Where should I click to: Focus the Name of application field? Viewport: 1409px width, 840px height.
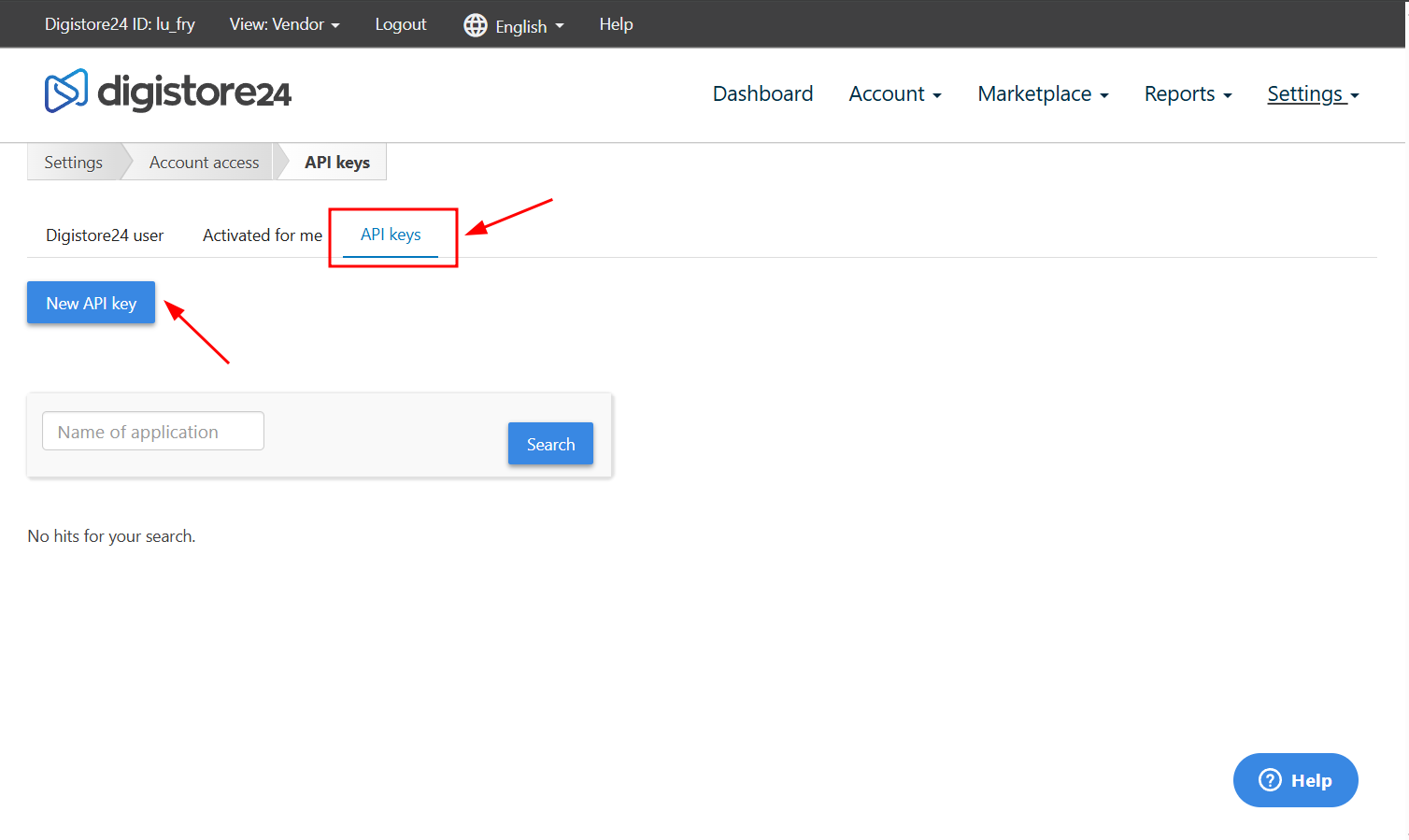(153, 431)
